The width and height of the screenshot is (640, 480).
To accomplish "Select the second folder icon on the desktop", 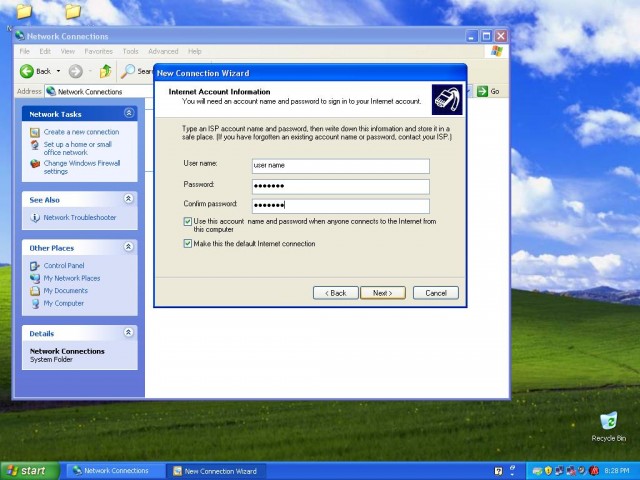I will 73,11.
